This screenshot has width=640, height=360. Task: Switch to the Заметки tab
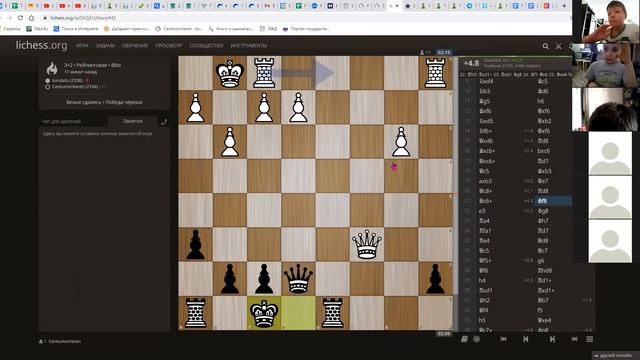(x=133, y=121)
